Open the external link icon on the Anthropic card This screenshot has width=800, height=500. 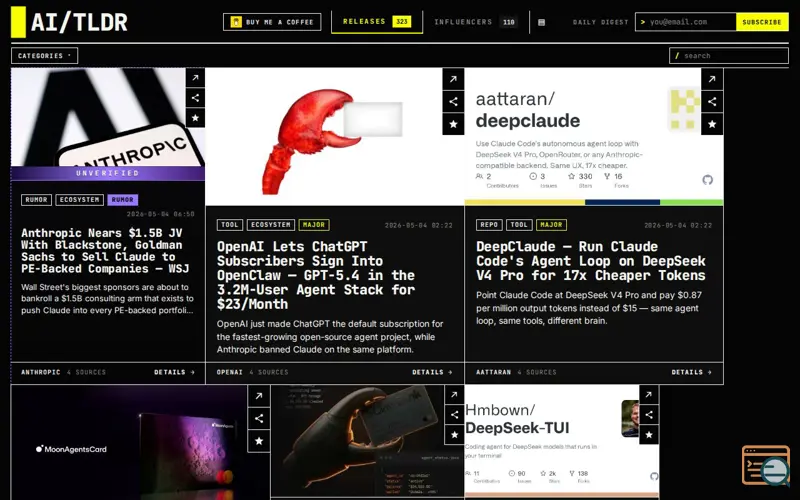[195, 78]
